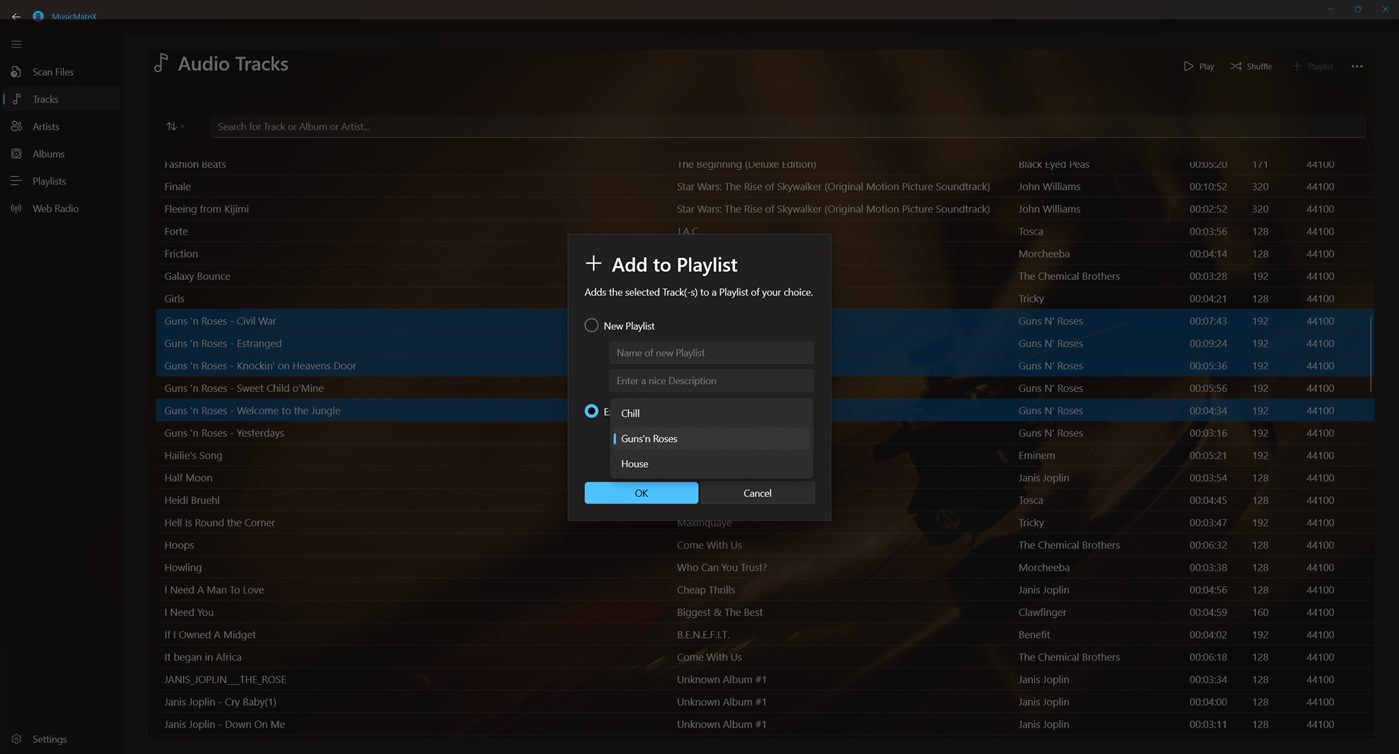
Task: Select the track Half Moon
Action: click(765, 478)
